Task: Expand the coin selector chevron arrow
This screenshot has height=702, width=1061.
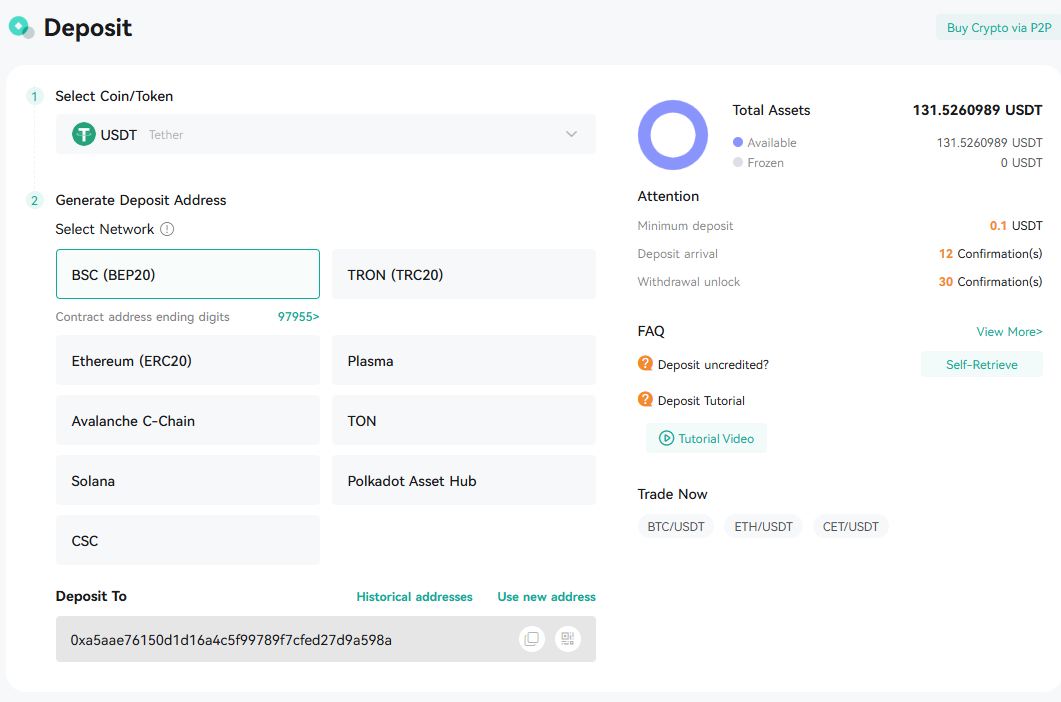Action: click(572, 134)
